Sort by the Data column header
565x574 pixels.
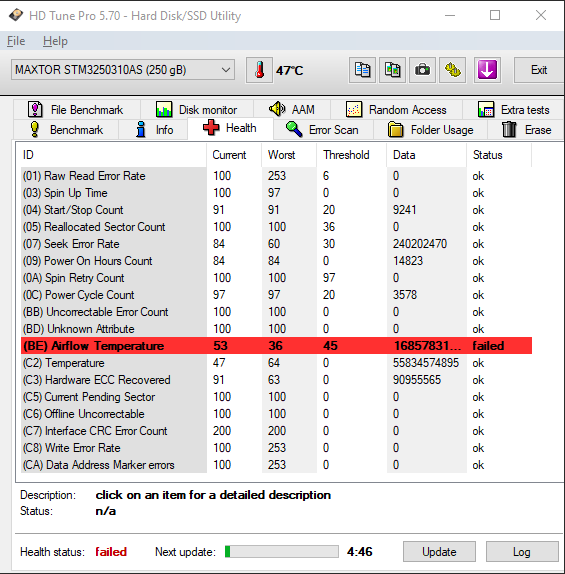tap(427, 155)
